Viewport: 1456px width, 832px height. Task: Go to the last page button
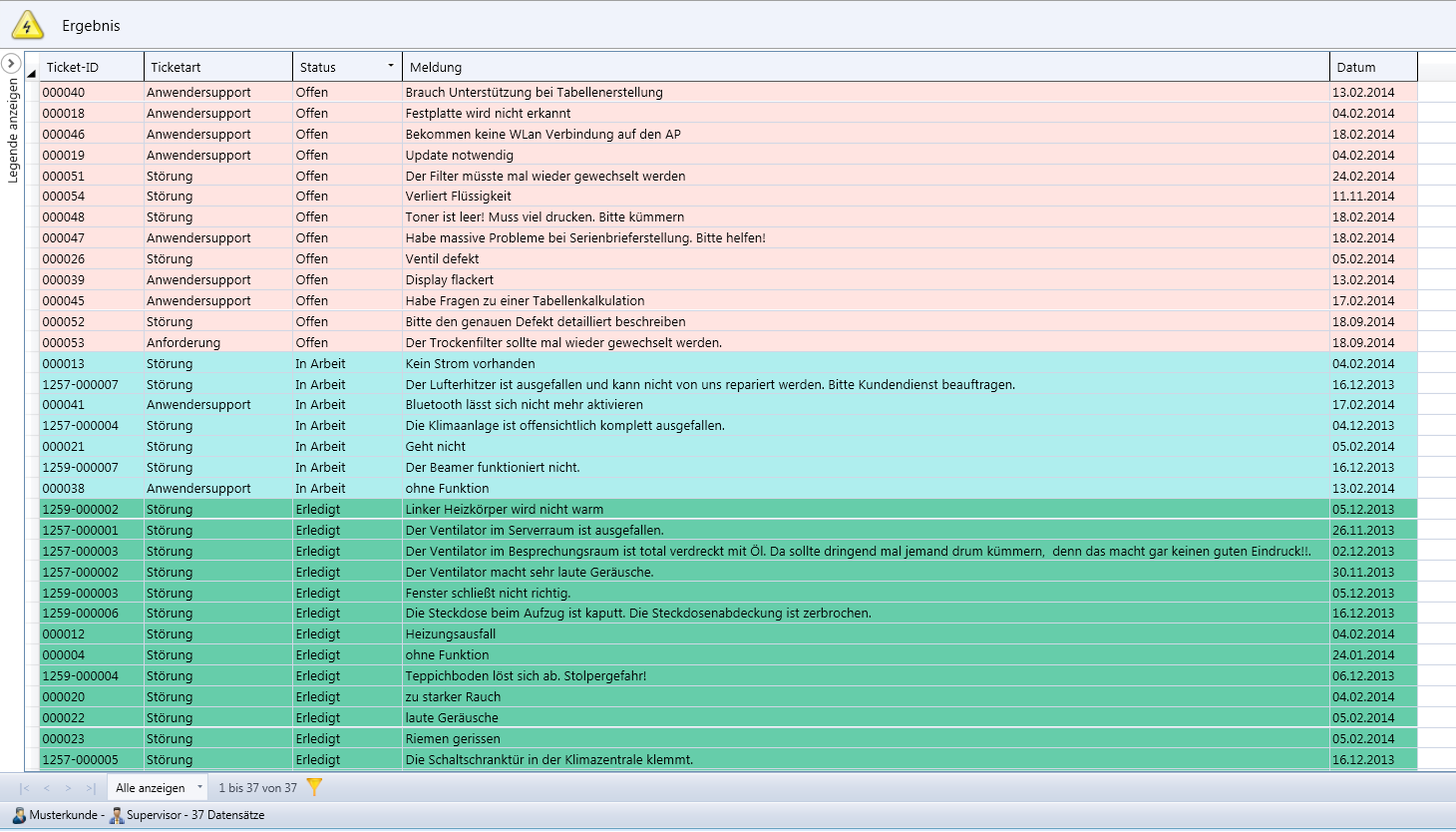pos(91,788)
